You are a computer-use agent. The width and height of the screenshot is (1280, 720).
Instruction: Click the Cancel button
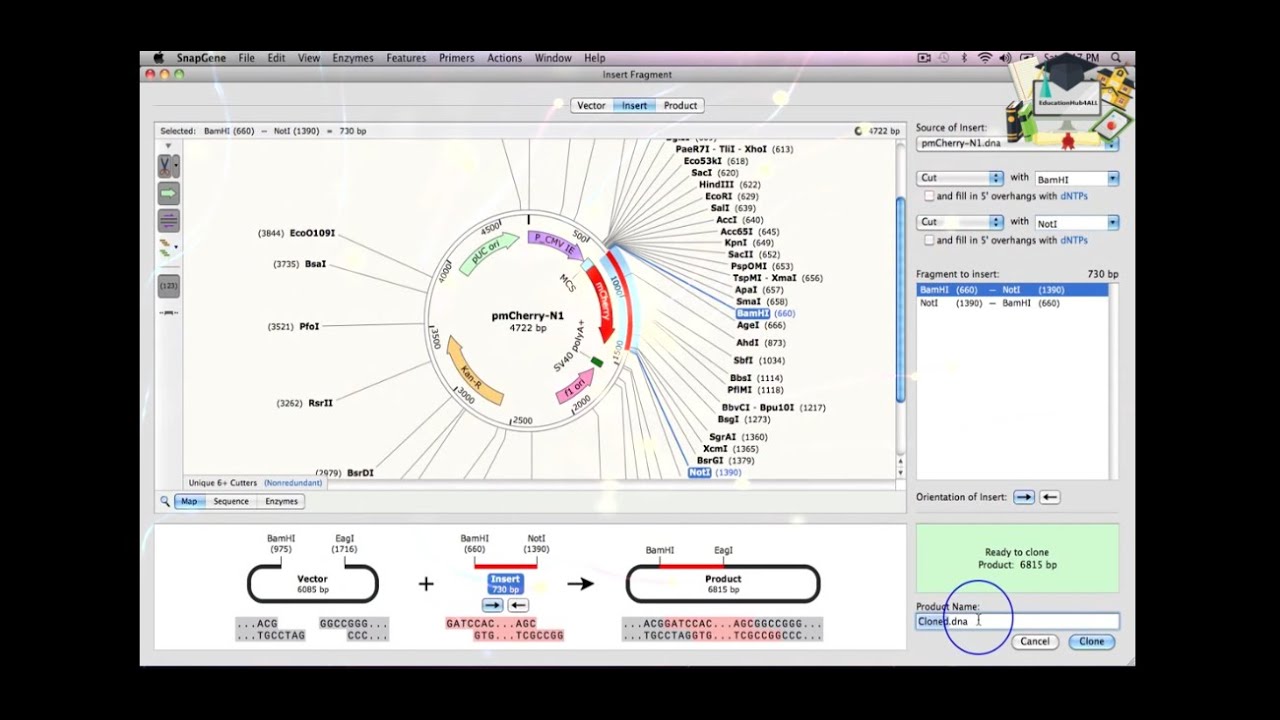click(x=1035, y=641)
